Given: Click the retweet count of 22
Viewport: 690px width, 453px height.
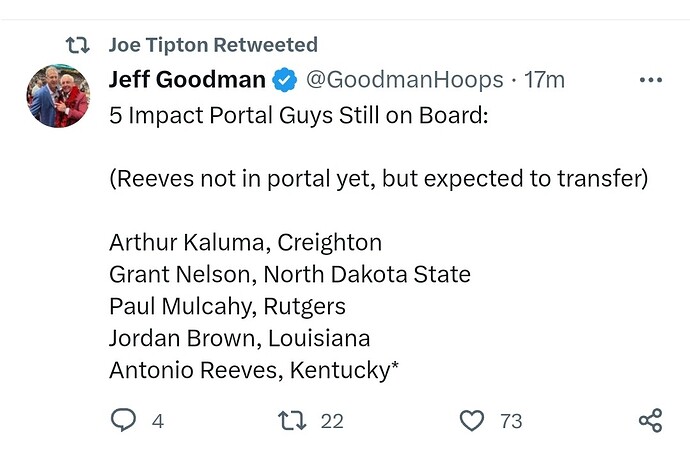Looking at the screenshot, I should pos(332,421).
